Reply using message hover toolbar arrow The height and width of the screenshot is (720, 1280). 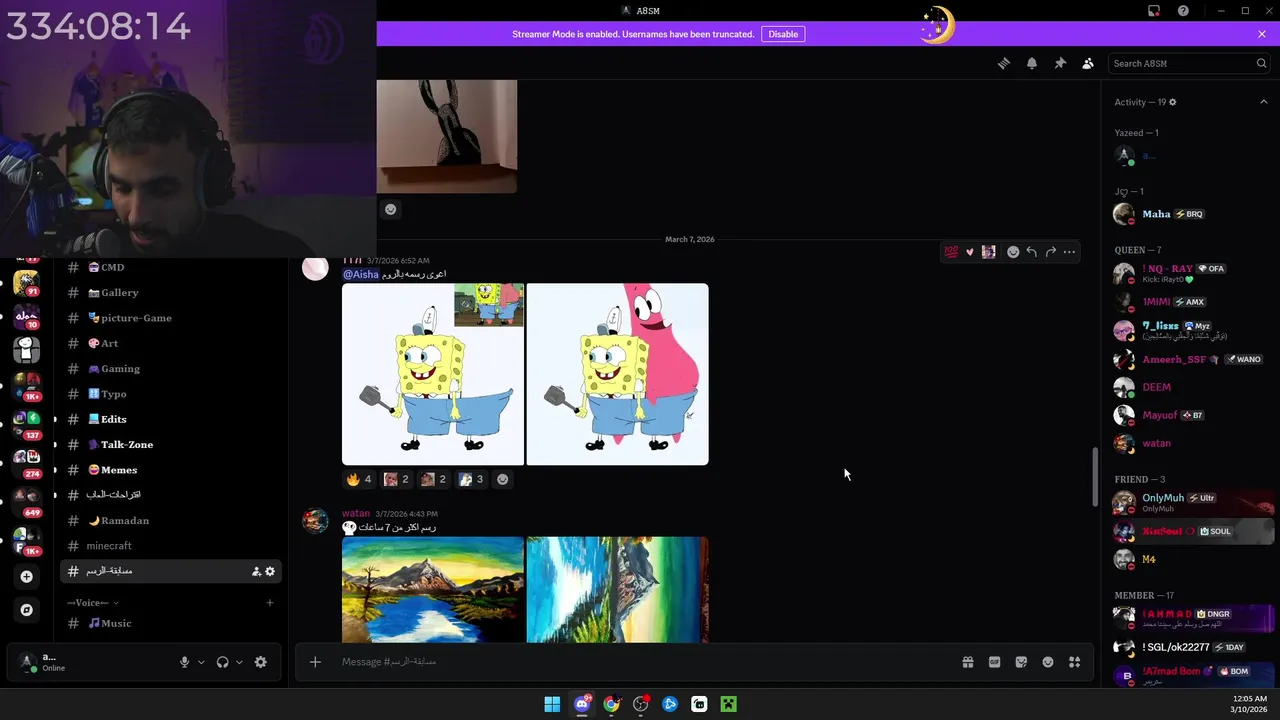tap(1031, 252)
